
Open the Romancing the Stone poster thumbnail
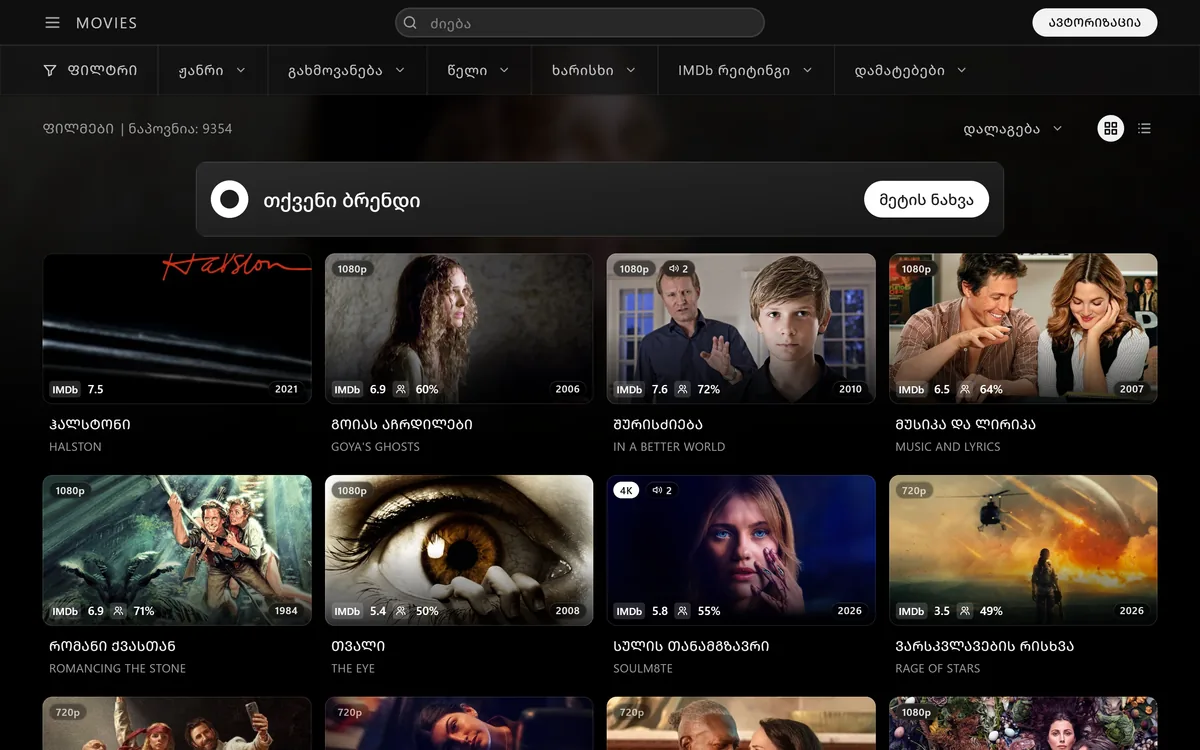tap(177, 550)
